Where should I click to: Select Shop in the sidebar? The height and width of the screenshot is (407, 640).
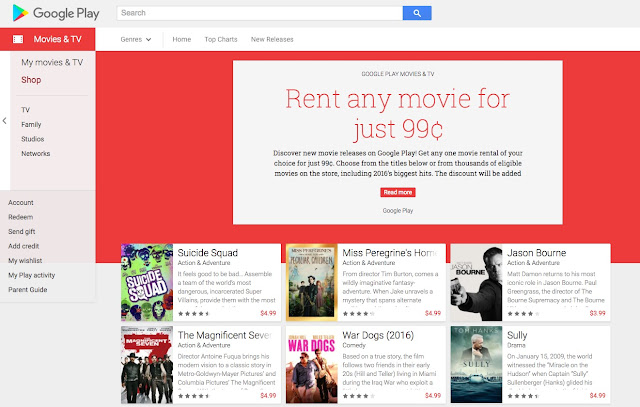(x=31, y=80)
